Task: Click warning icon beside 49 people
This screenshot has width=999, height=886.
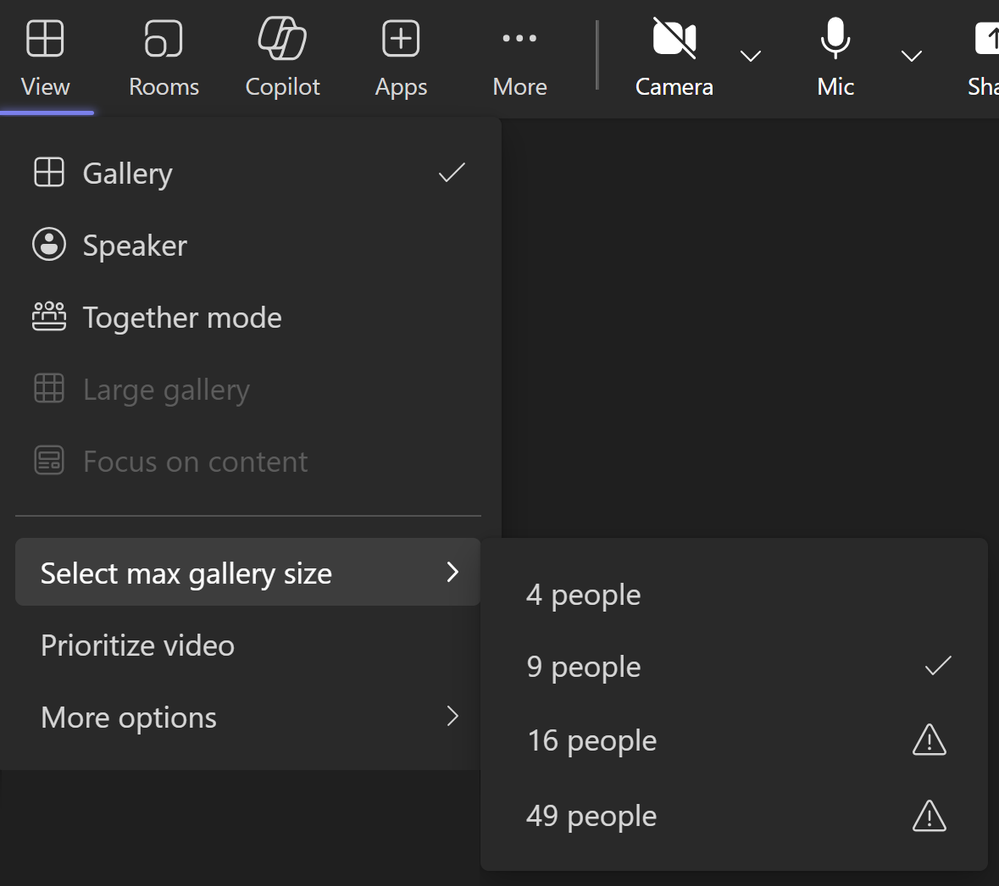Action: [x=930, y=816]
